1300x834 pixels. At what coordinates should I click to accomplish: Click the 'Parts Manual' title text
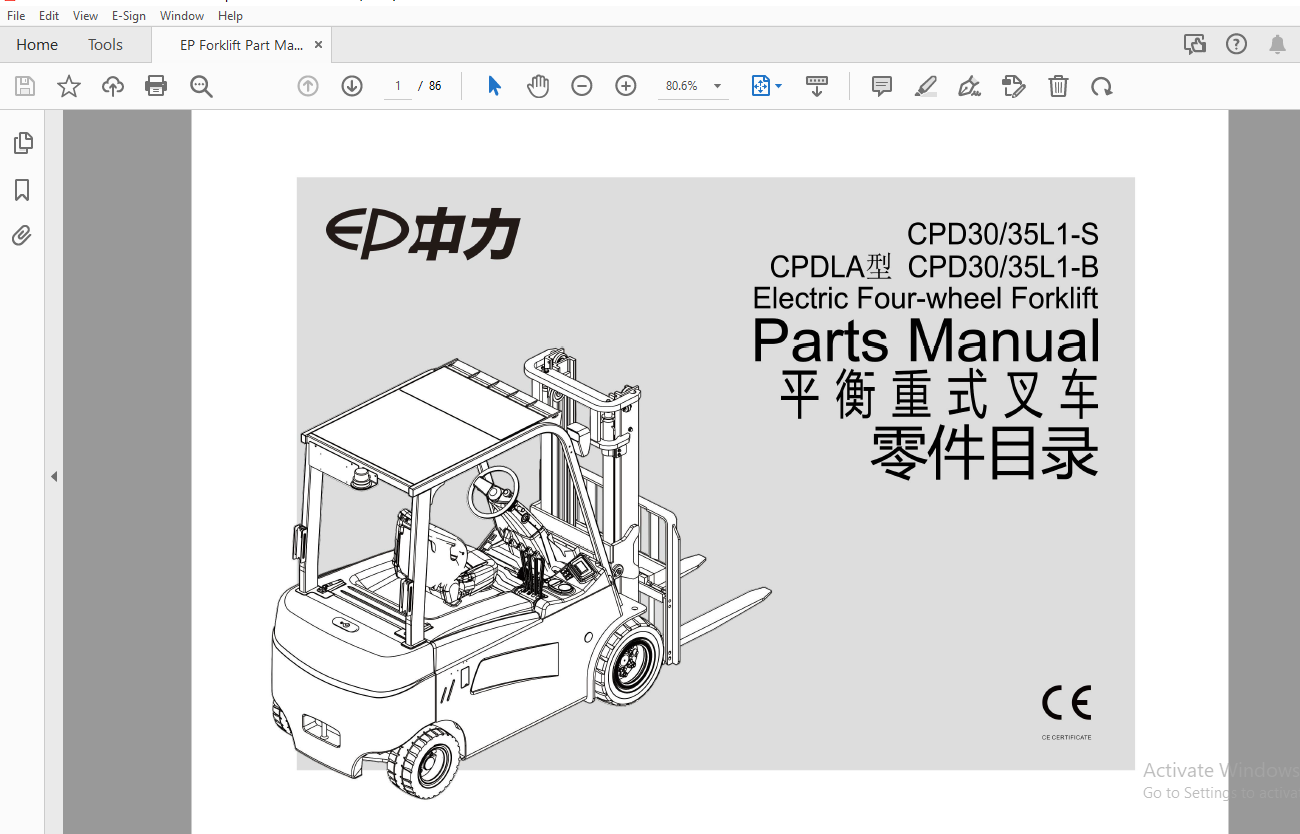926,340
